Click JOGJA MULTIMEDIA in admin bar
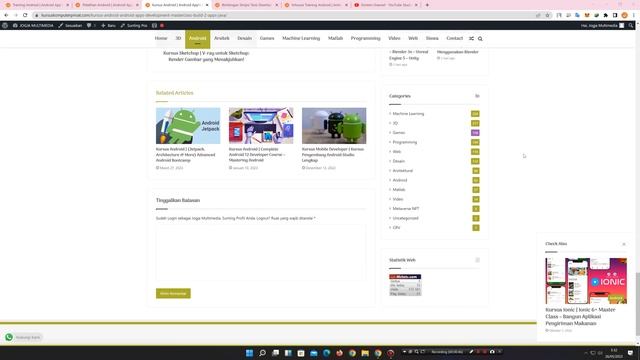 33,25
